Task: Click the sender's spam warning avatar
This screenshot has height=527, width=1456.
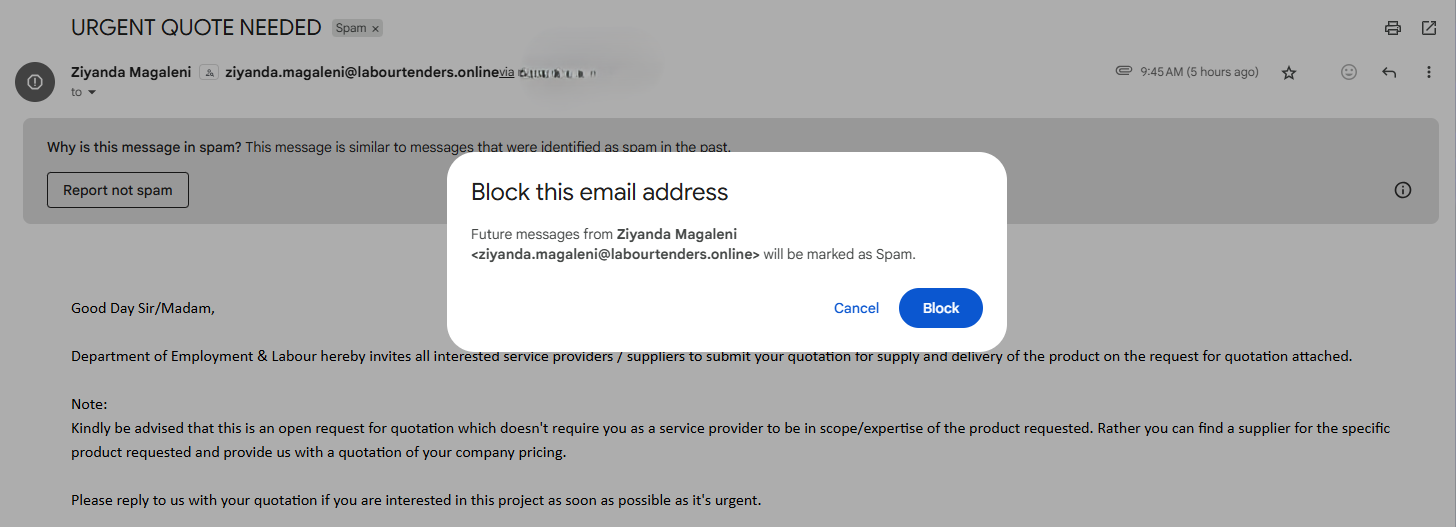Action: tap(35, 81)
